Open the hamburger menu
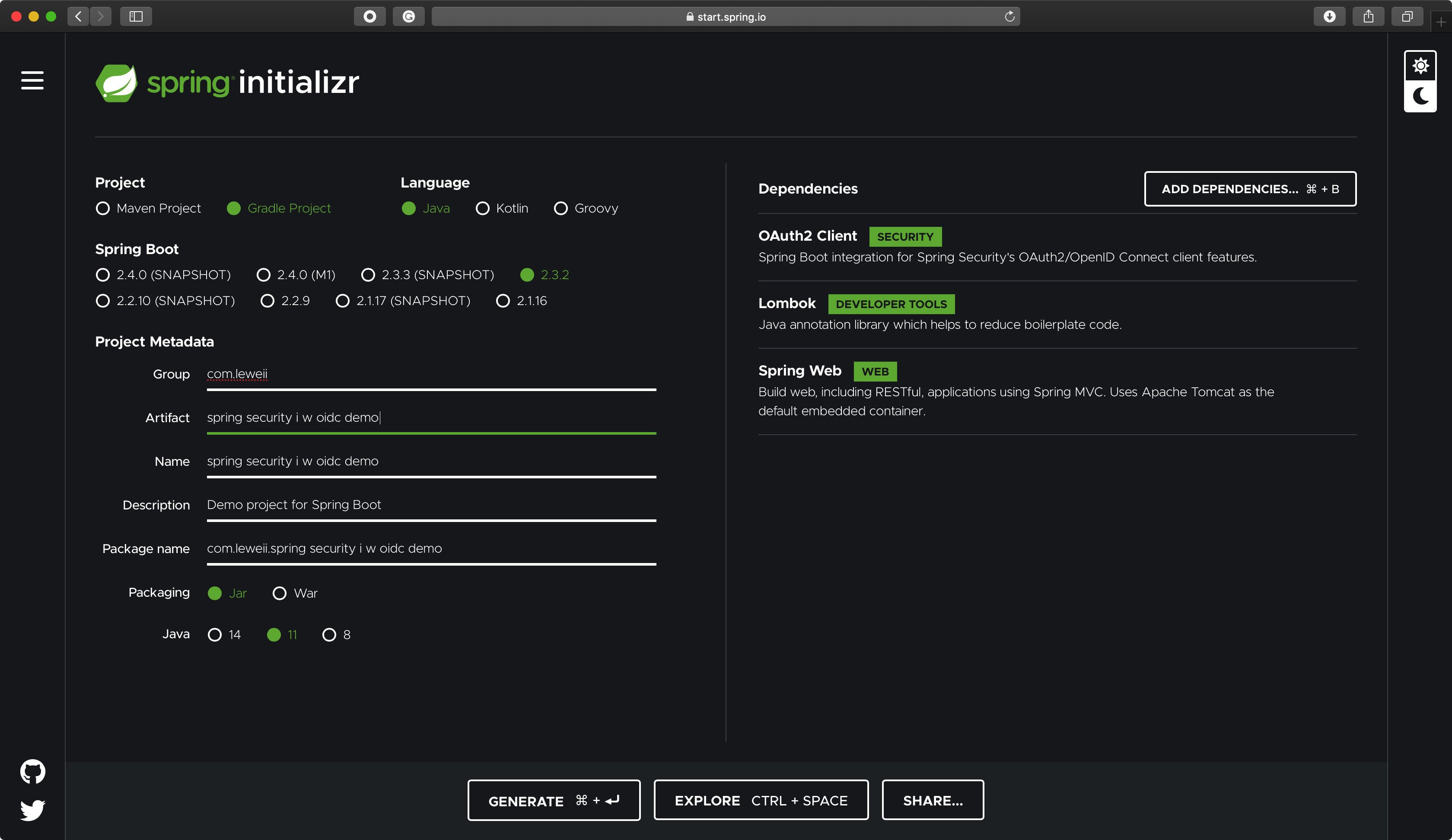 32,81
